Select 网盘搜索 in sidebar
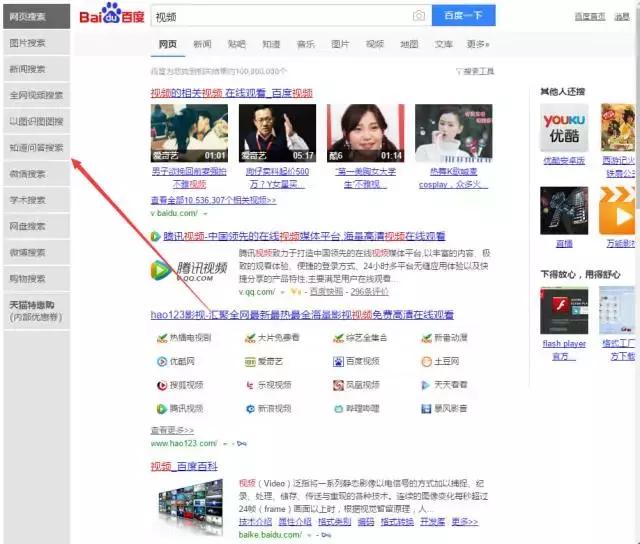 36,226
